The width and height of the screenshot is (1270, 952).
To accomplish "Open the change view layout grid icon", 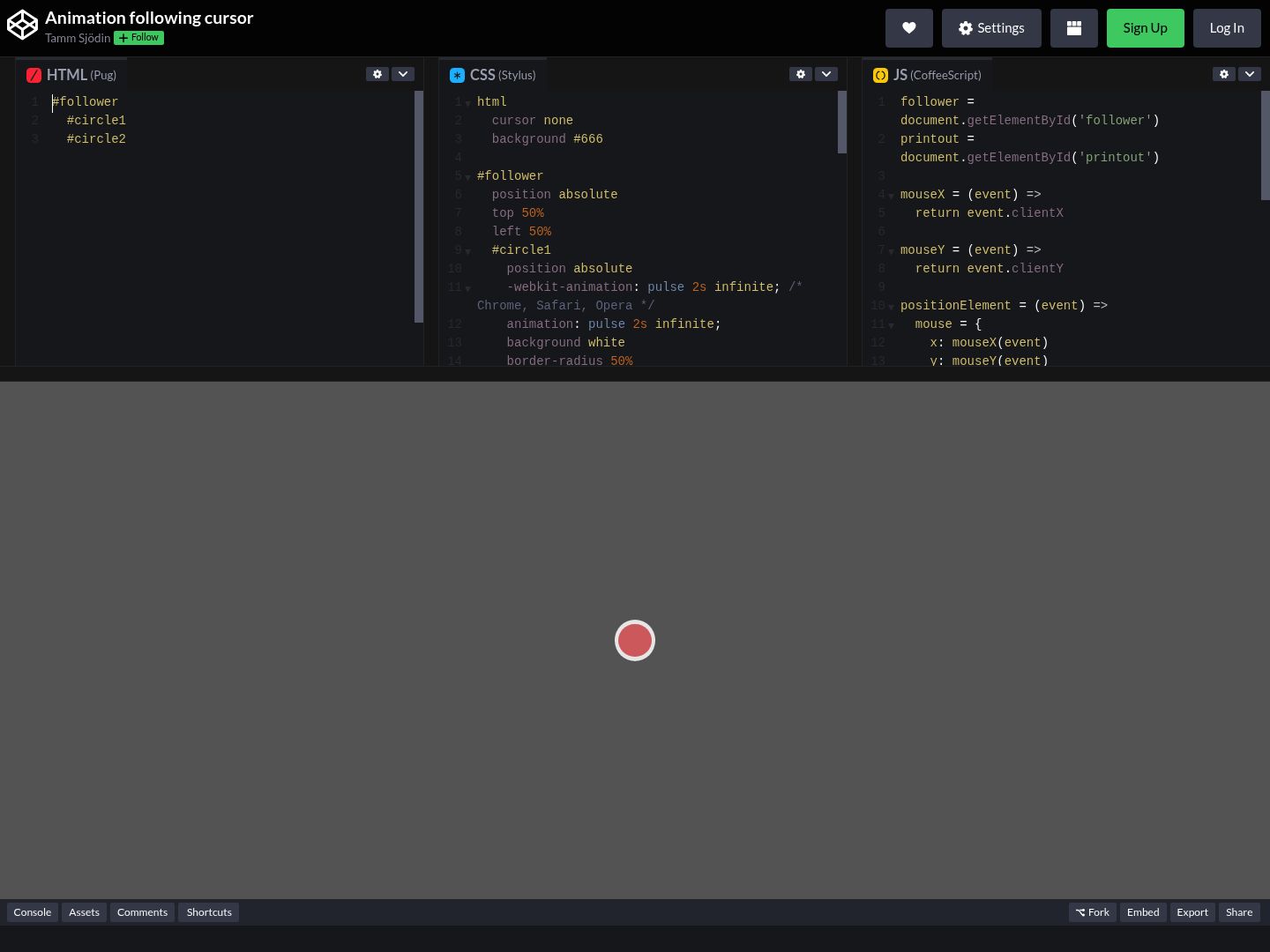I will point(1074,28).
